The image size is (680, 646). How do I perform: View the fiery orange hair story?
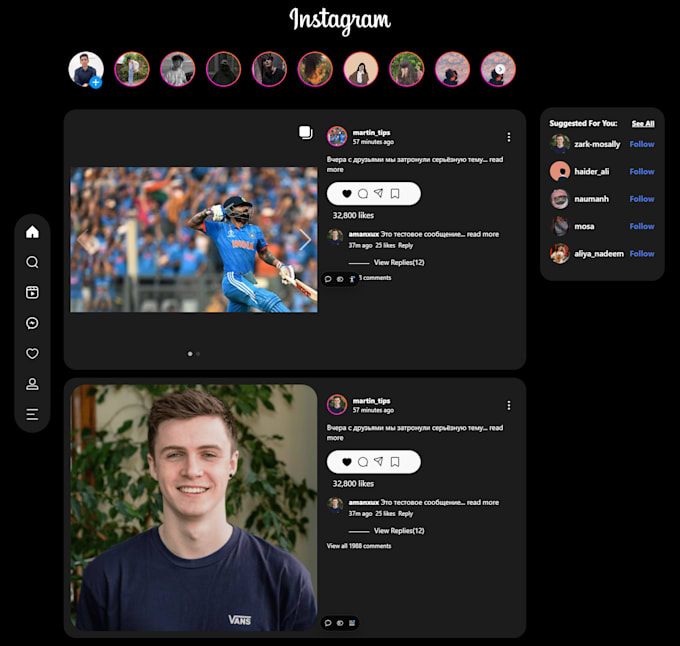coord(315,69)
